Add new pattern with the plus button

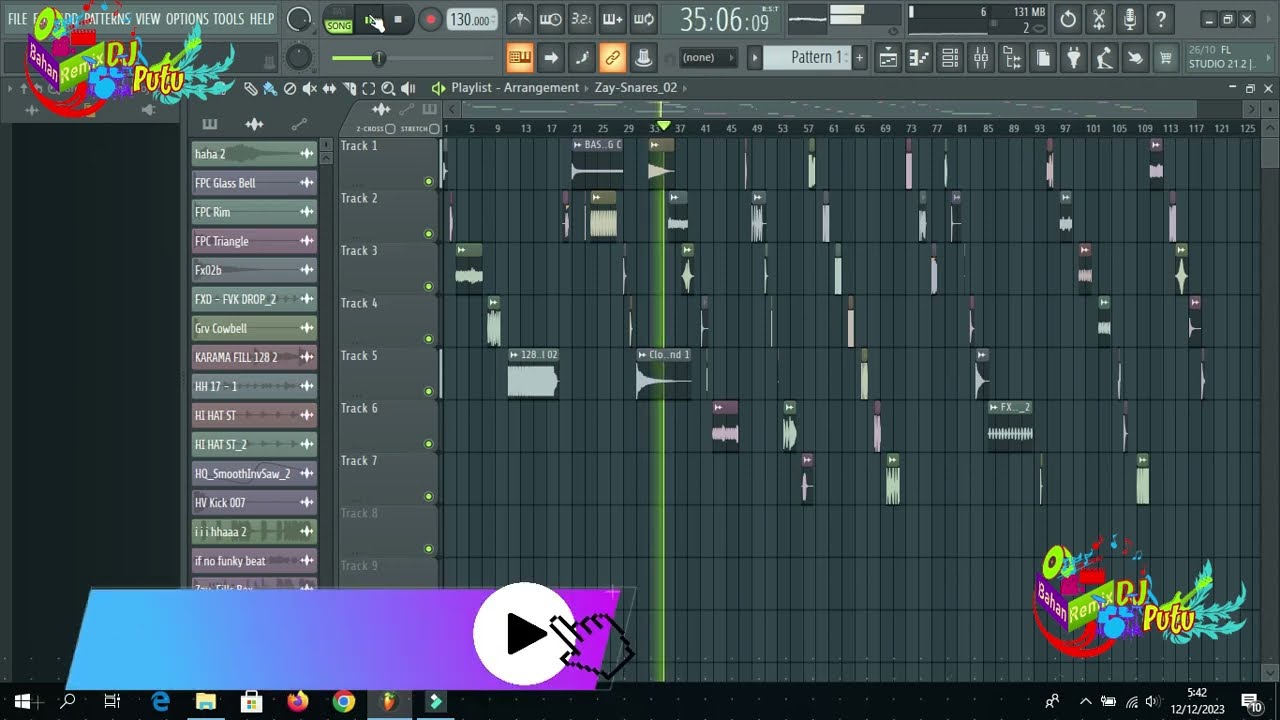[x=859, y=58]
